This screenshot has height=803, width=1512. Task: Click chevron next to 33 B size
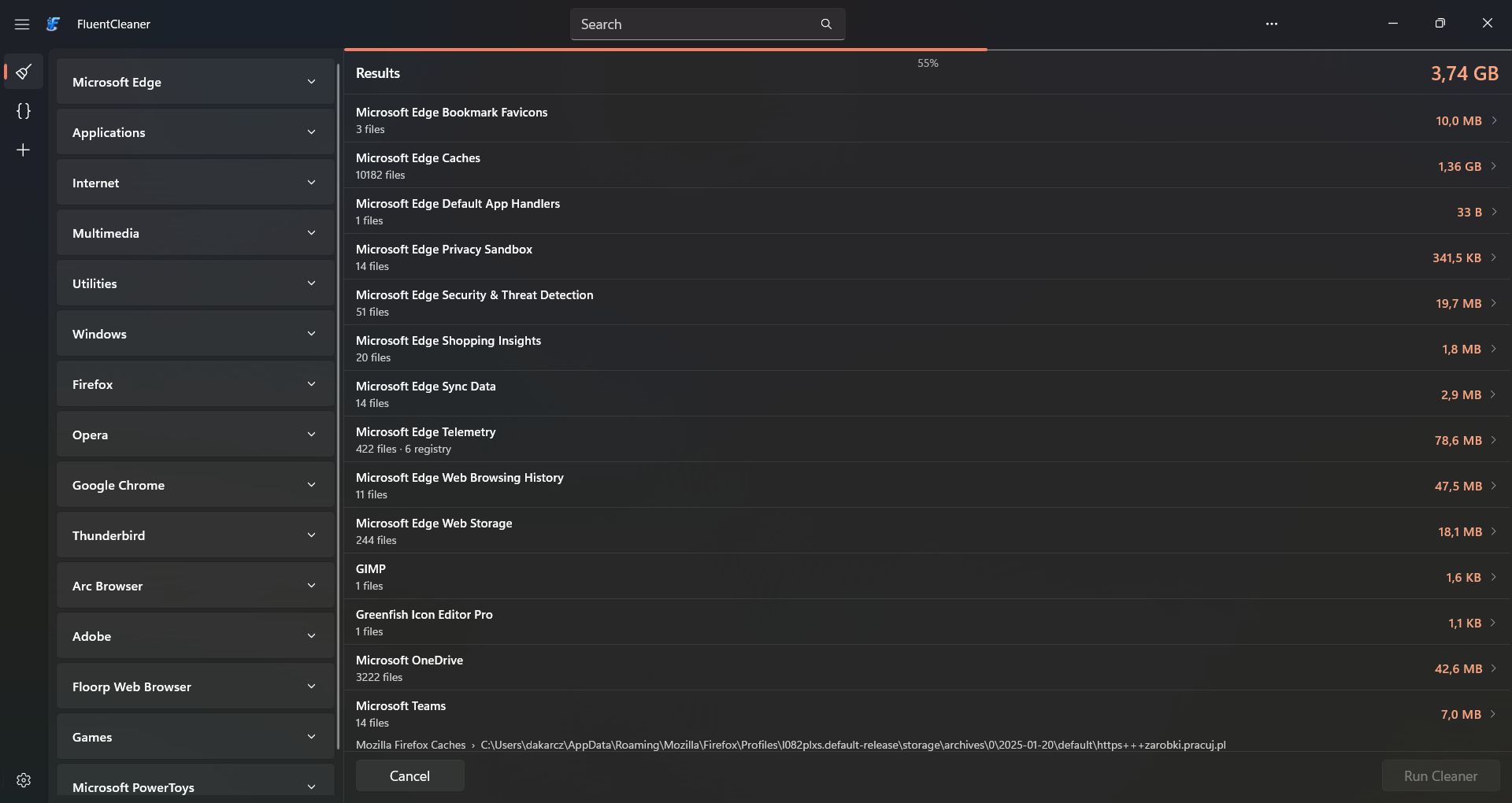1494,212
